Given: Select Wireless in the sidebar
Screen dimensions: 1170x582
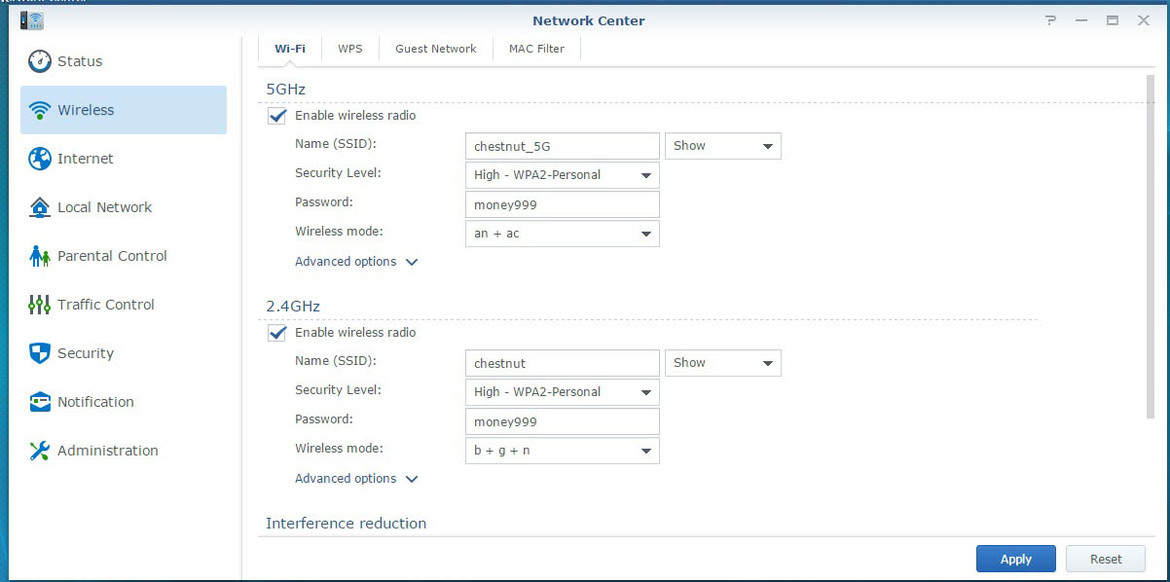Looking at the screenshot, I should (123, 110).
